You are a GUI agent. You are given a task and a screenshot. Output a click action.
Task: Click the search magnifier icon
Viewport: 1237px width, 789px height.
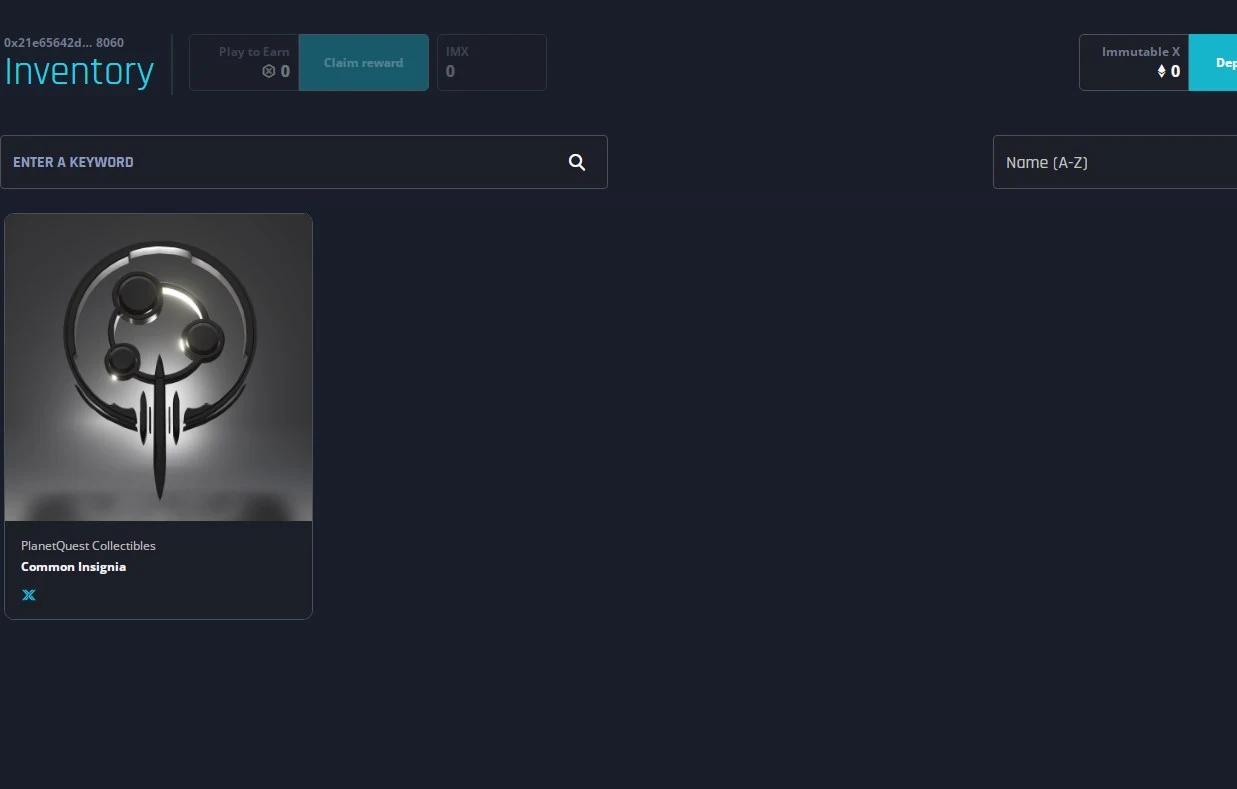577,162
